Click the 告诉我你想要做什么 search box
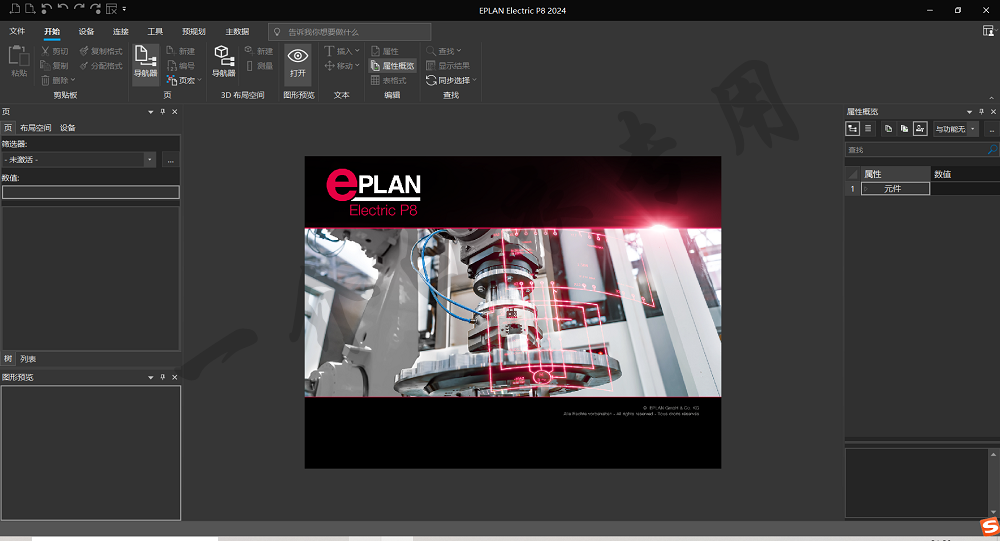This screenshot has height=541, width=1000. pyautogui.click(x=350, y=32)
